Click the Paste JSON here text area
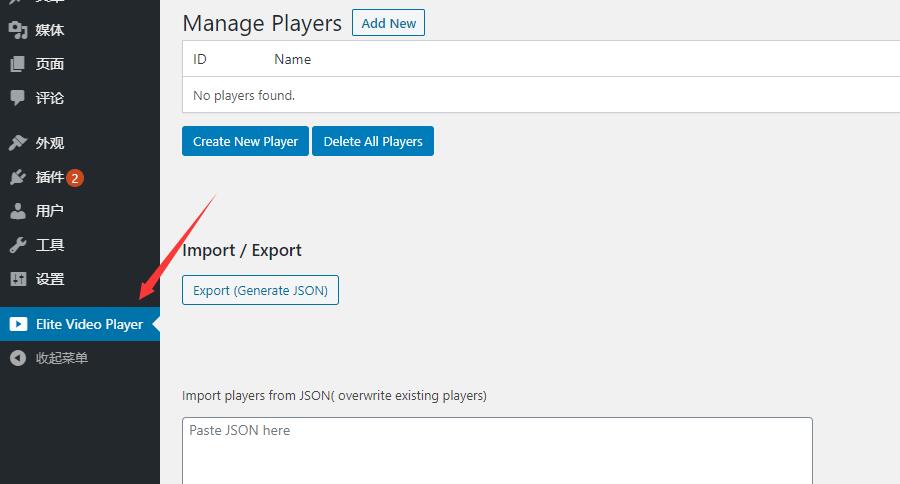 tap(497, 451)
